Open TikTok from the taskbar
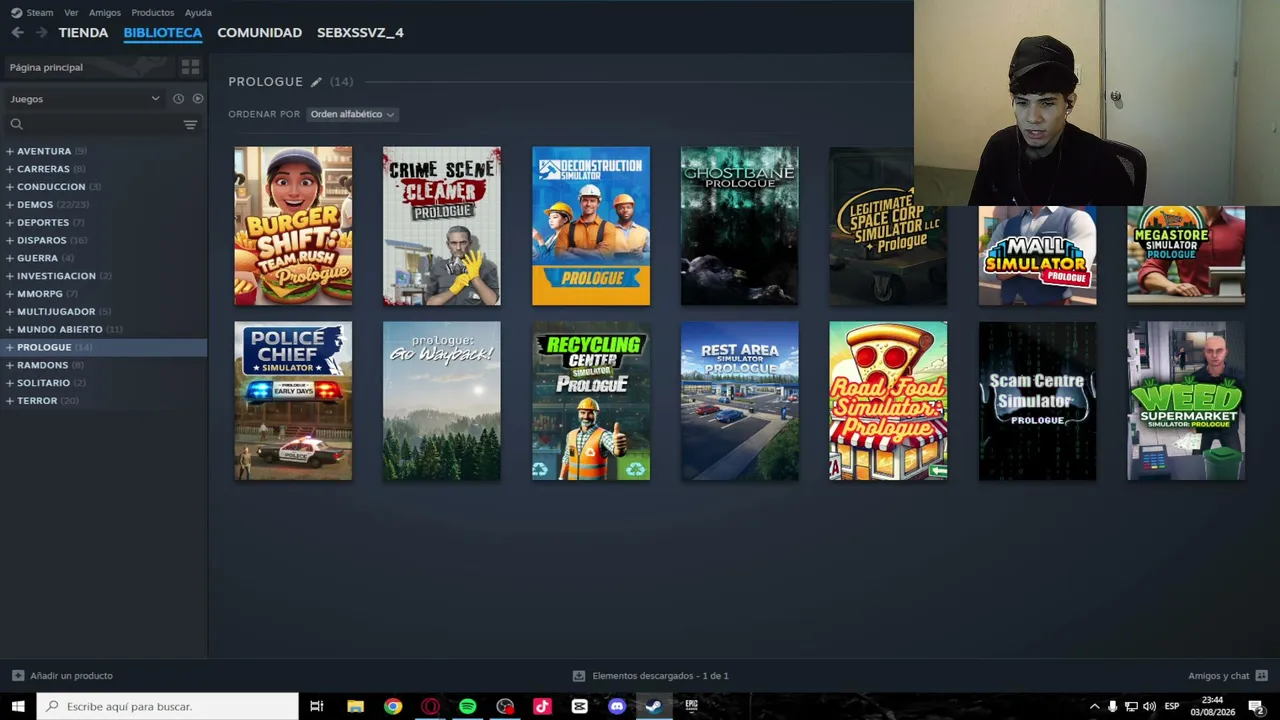Screen dimensions: 1280x720 coord(542,706)
